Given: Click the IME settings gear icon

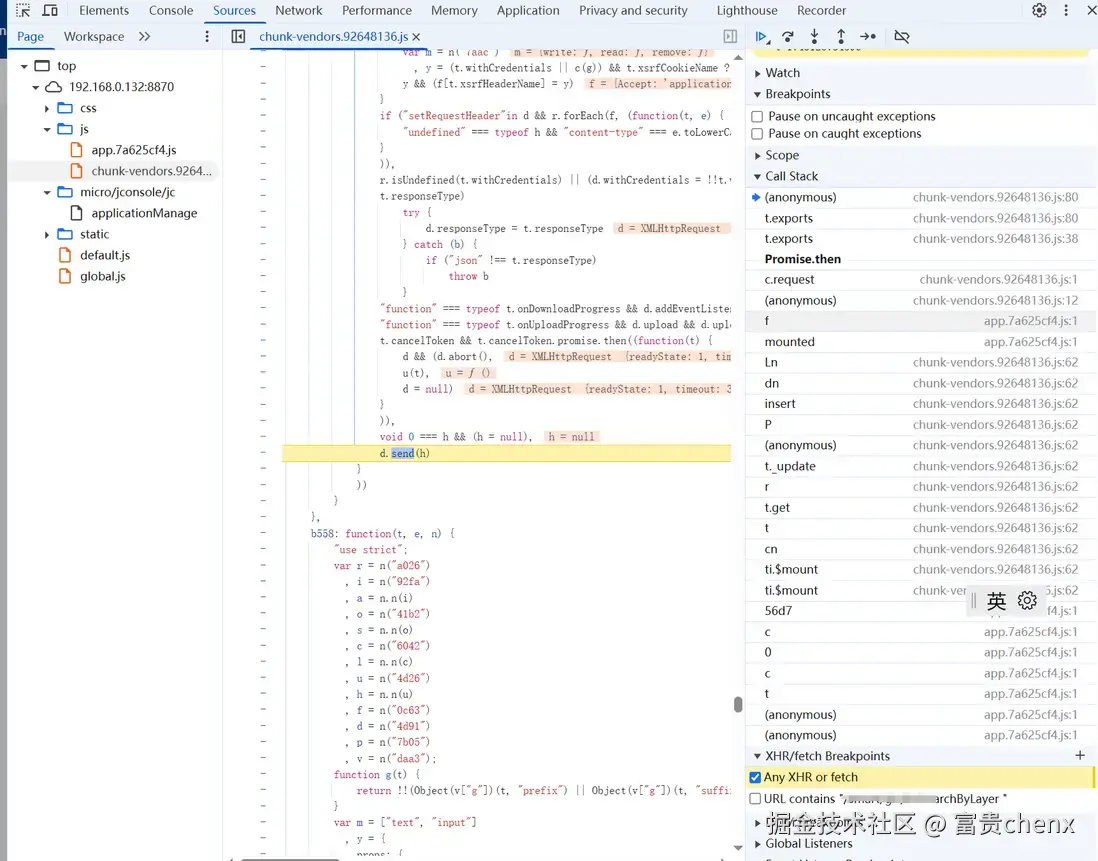Looking at the screenshot, I should (1027, 601).
